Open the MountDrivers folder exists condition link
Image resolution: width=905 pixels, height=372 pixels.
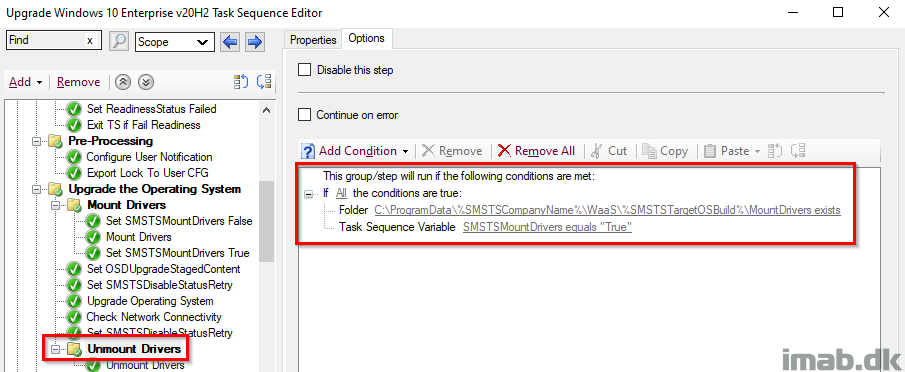pyautogui.click(x=607, y=210)
